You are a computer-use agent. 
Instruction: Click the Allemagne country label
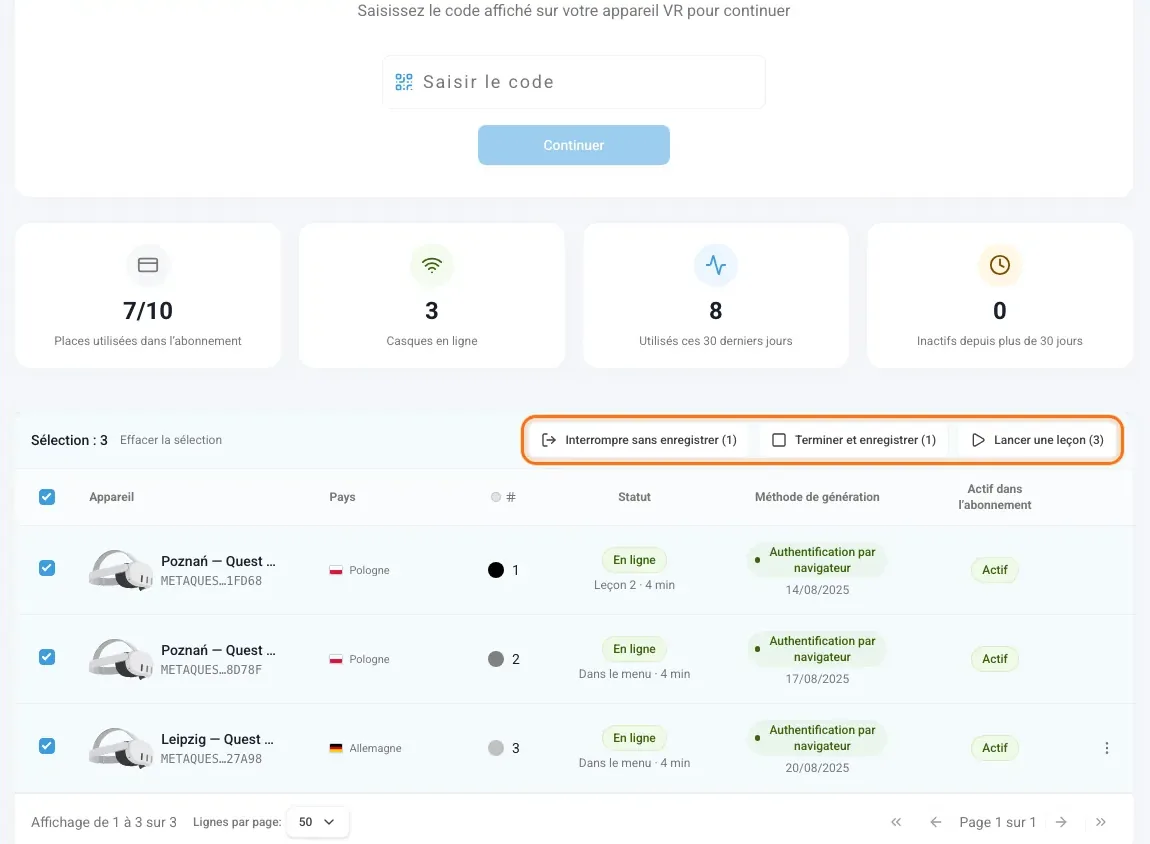click(376, 748)
